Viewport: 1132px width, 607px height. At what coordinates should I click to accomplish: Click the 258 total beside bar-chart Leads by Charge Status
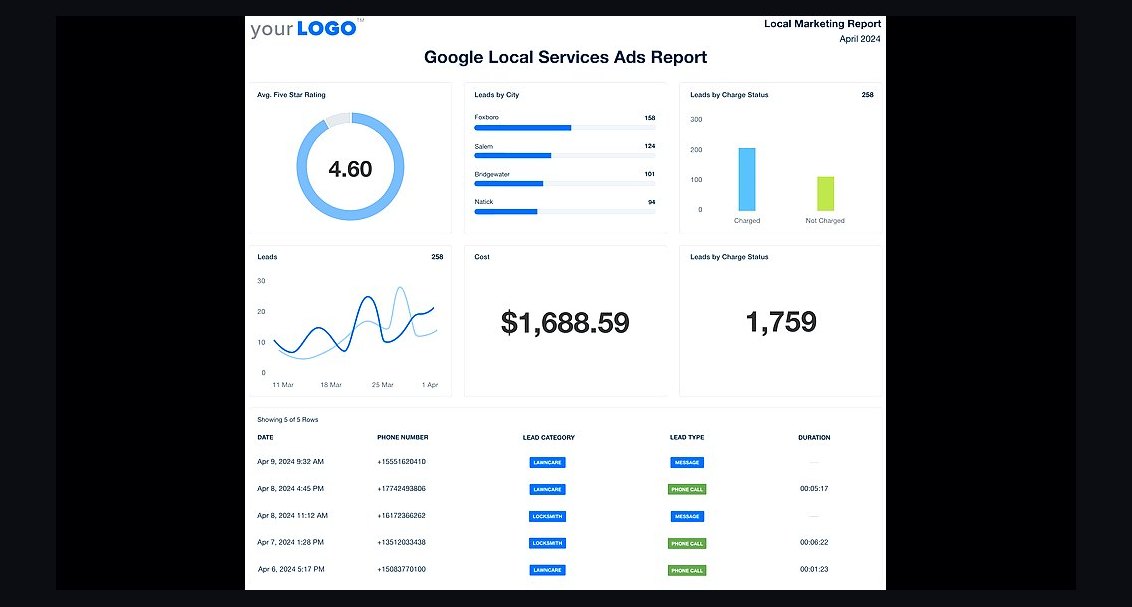pyautogui.click(x=868, y=95)
